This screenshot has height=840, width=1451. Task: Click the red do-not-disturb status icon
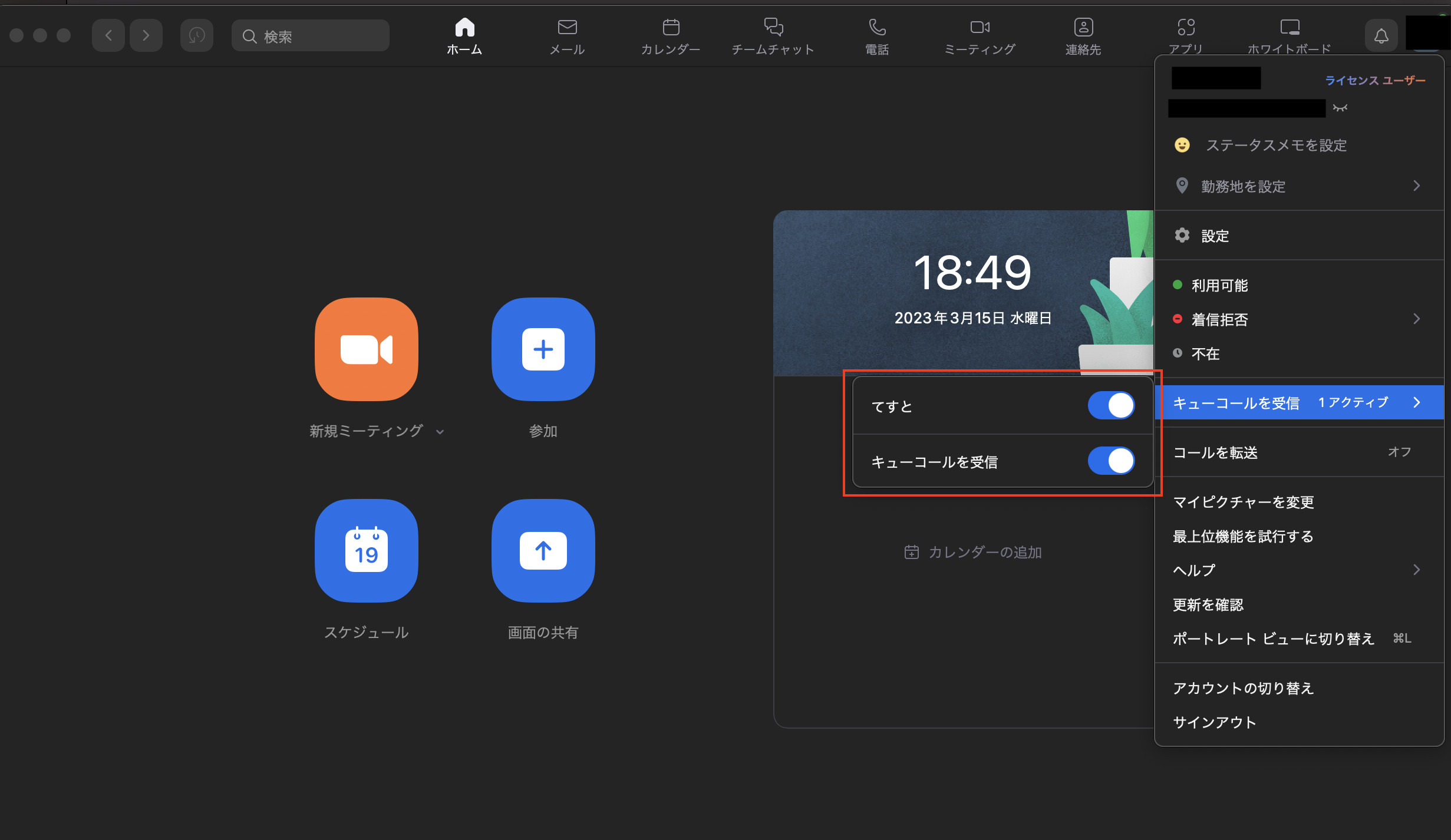coord(1178,319)
